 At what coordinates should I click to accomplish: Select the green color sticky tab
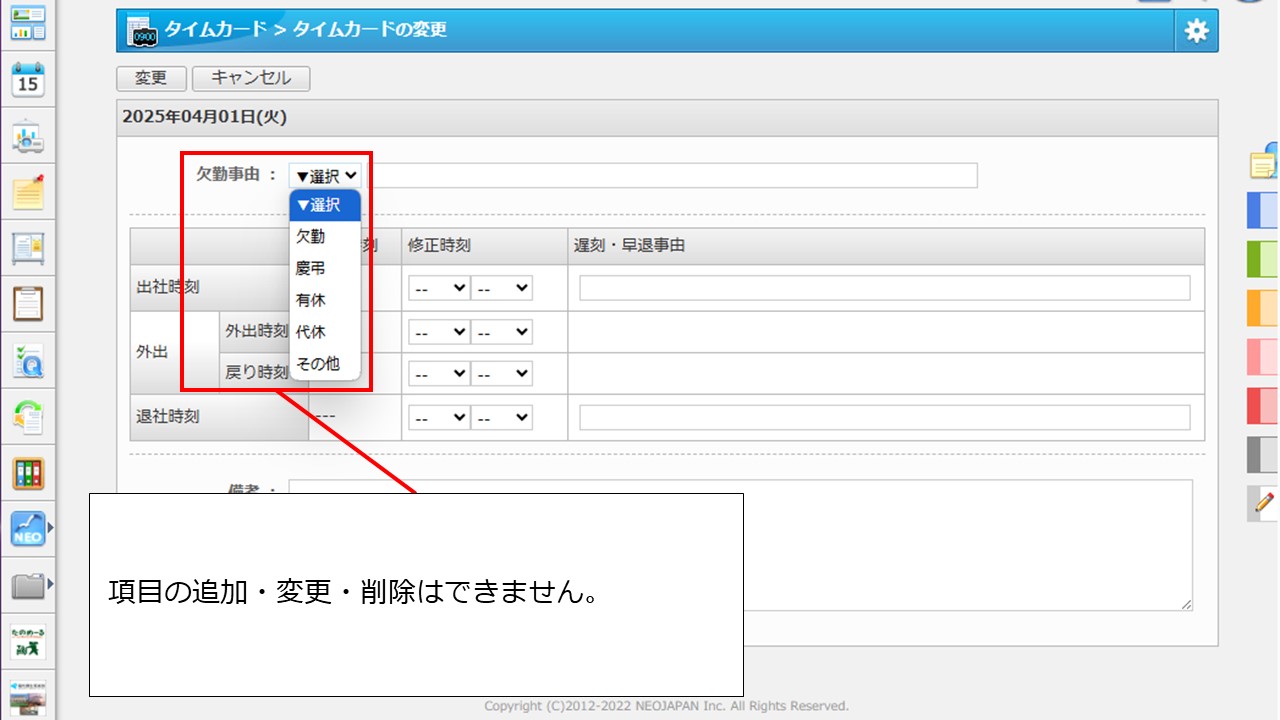(x=1262, y=258)
